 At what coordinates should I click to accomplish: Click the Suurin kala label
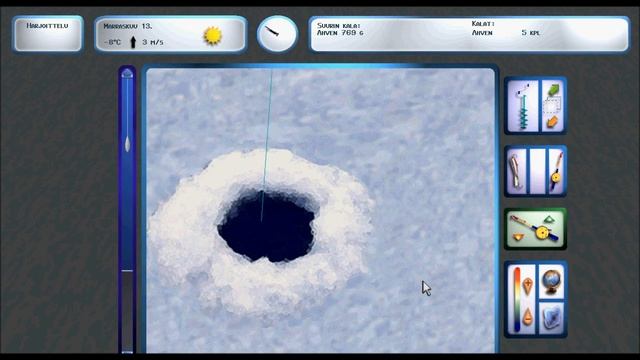[339, 26]
